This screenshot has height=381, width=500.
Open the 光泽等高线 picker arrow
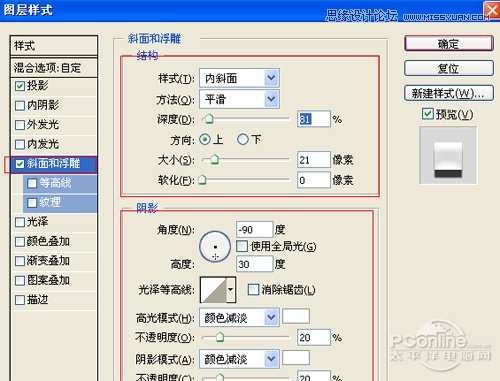point(231,290)
